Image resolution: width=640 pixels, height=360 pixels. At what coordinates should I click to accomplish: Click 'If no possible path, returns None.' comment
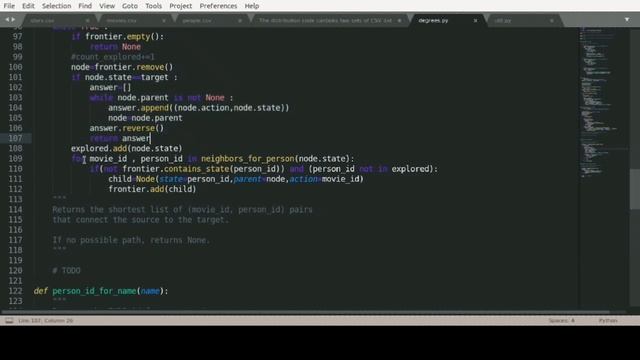(x=131, y=240)
